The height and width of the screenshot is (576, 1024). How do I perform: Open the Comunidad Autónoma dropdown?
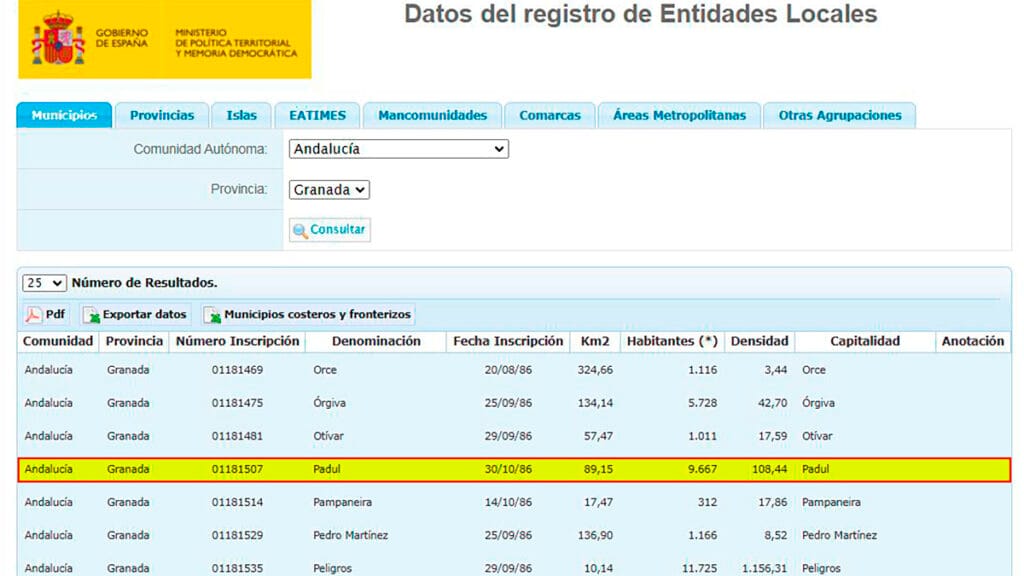pyautogui.click(x=398, y=148)
